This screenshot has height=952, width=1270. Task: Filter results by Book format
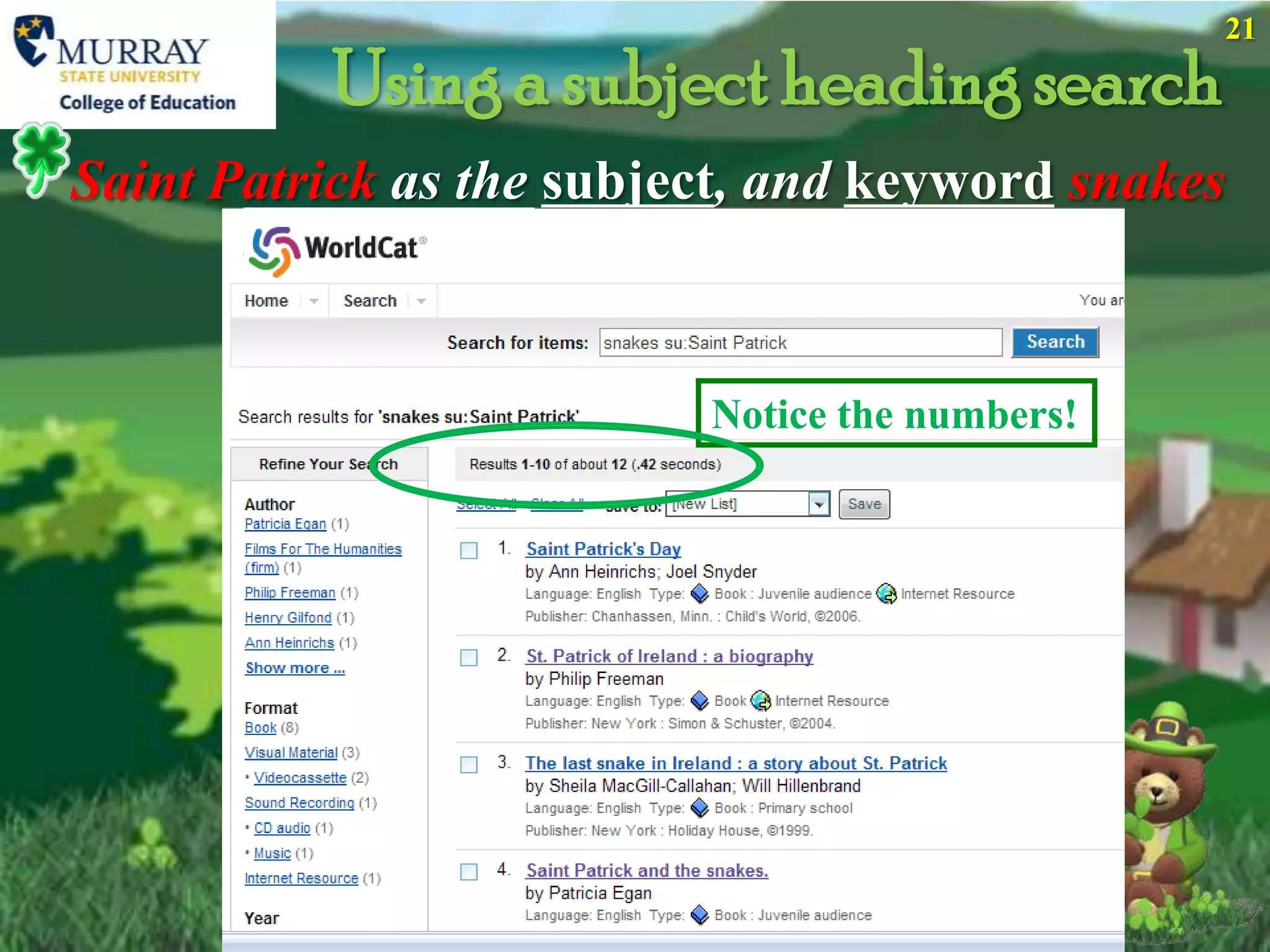tap(260, 728)
